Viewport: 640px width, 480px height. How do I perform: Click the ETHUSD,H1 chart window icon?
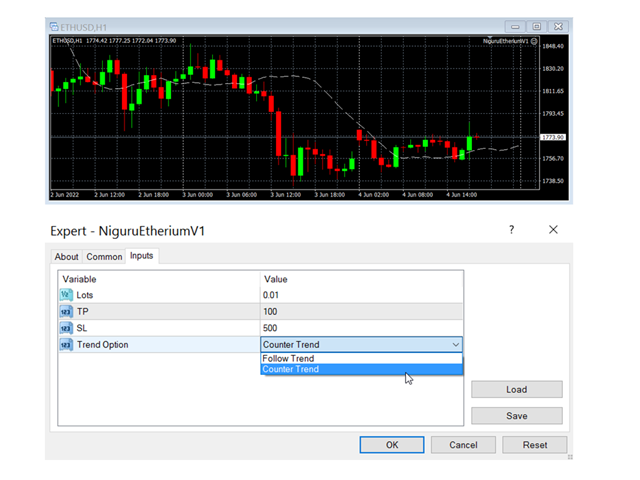click(54, 27)
